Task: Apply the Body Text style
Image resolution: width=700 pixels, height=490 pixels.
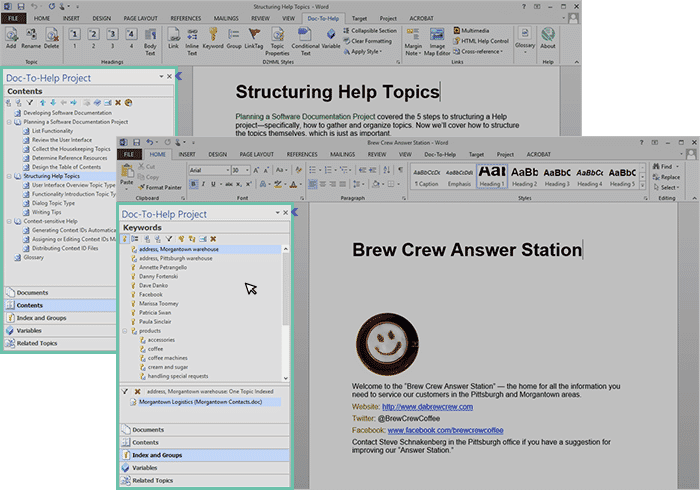Action: coord(150,42)
